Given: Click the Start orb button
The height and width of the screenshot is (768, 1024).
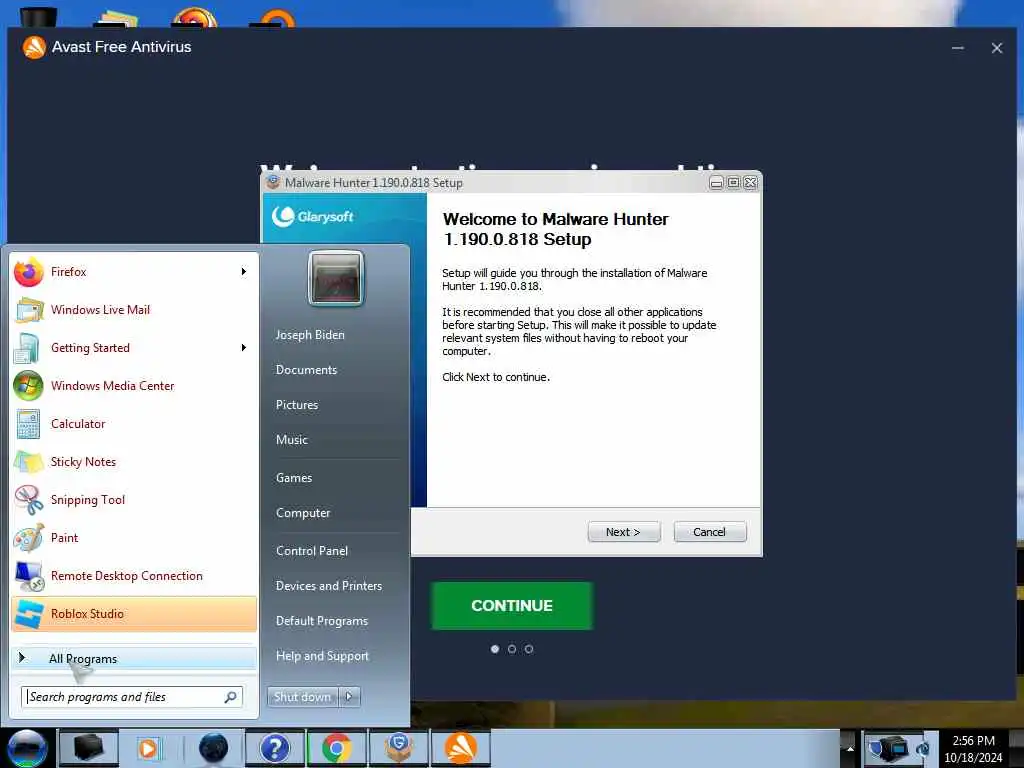Looking at the screenshot, I should (27, 748).
